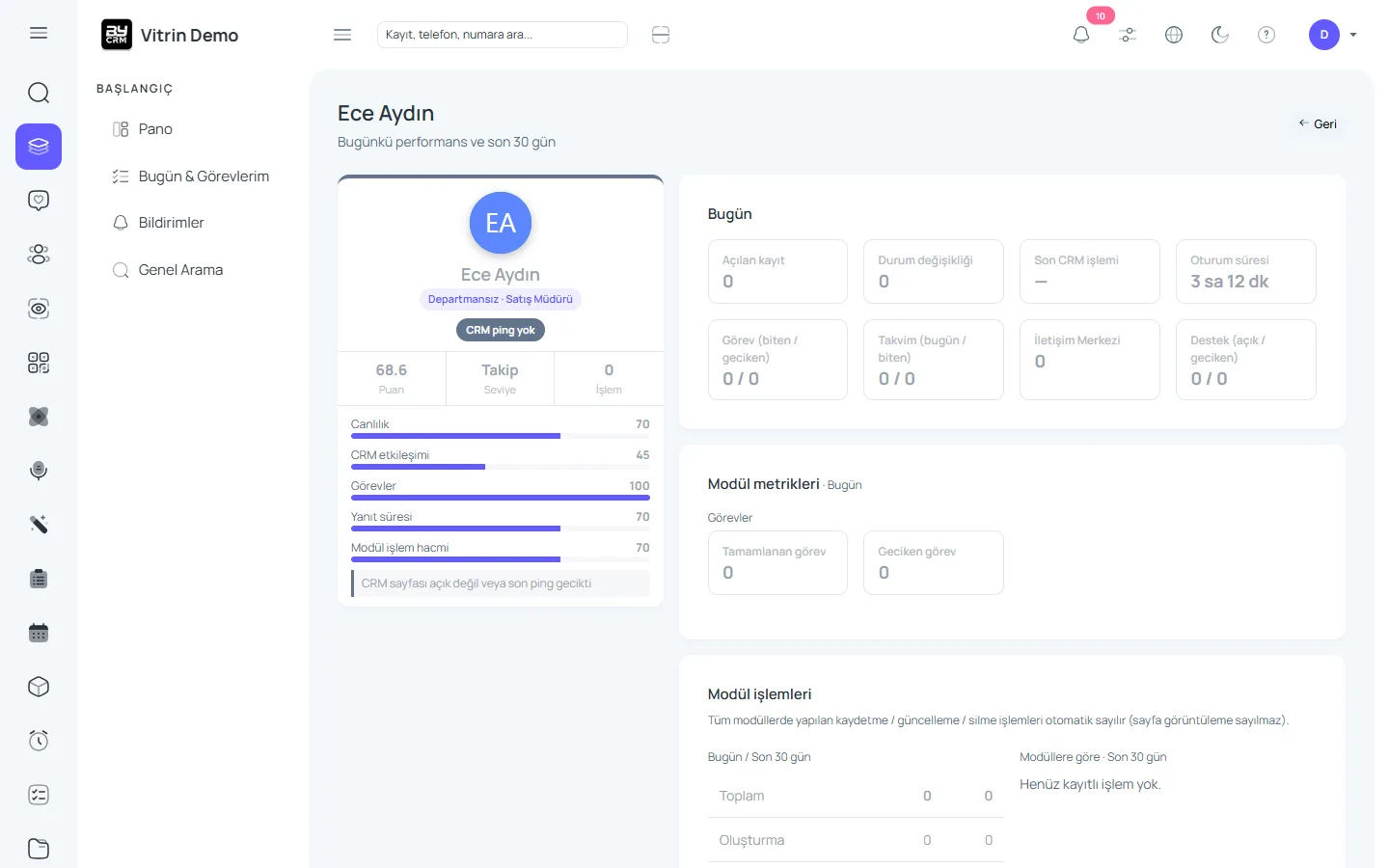This screenshot has height=868, width=1389.
Task: Open the eye camera sidebar icon
Action: tap(39, 309)
